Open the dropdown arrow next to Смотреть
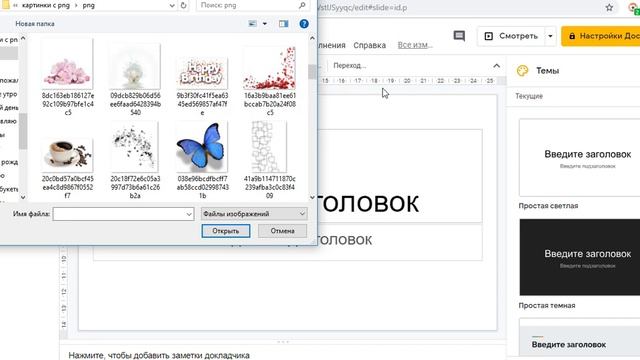Viewport: 640px width, 360px height. (550, 36)
